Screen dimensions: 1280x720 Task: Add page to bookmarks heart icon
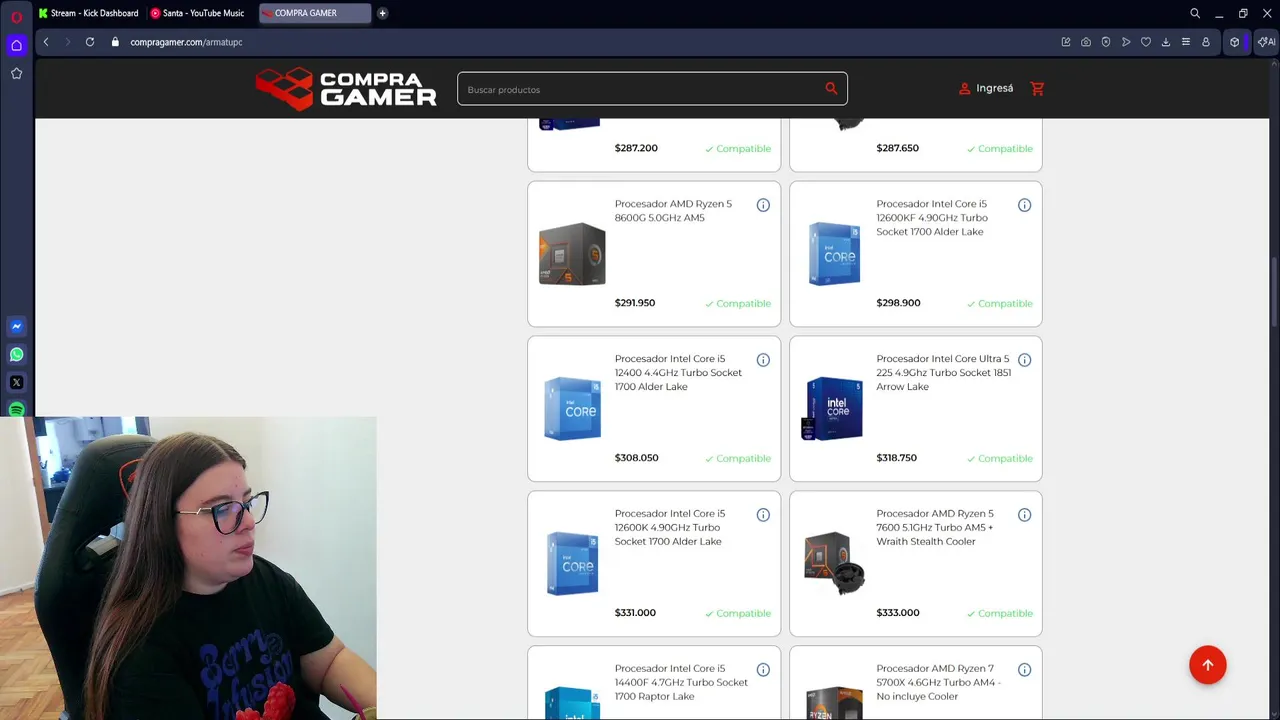click(x=1146, y=42)
